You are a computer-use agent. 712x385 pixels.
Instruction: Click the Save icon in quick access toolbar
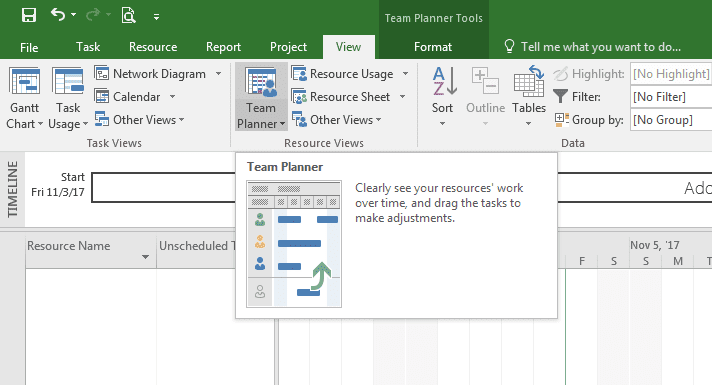point(29,15)
